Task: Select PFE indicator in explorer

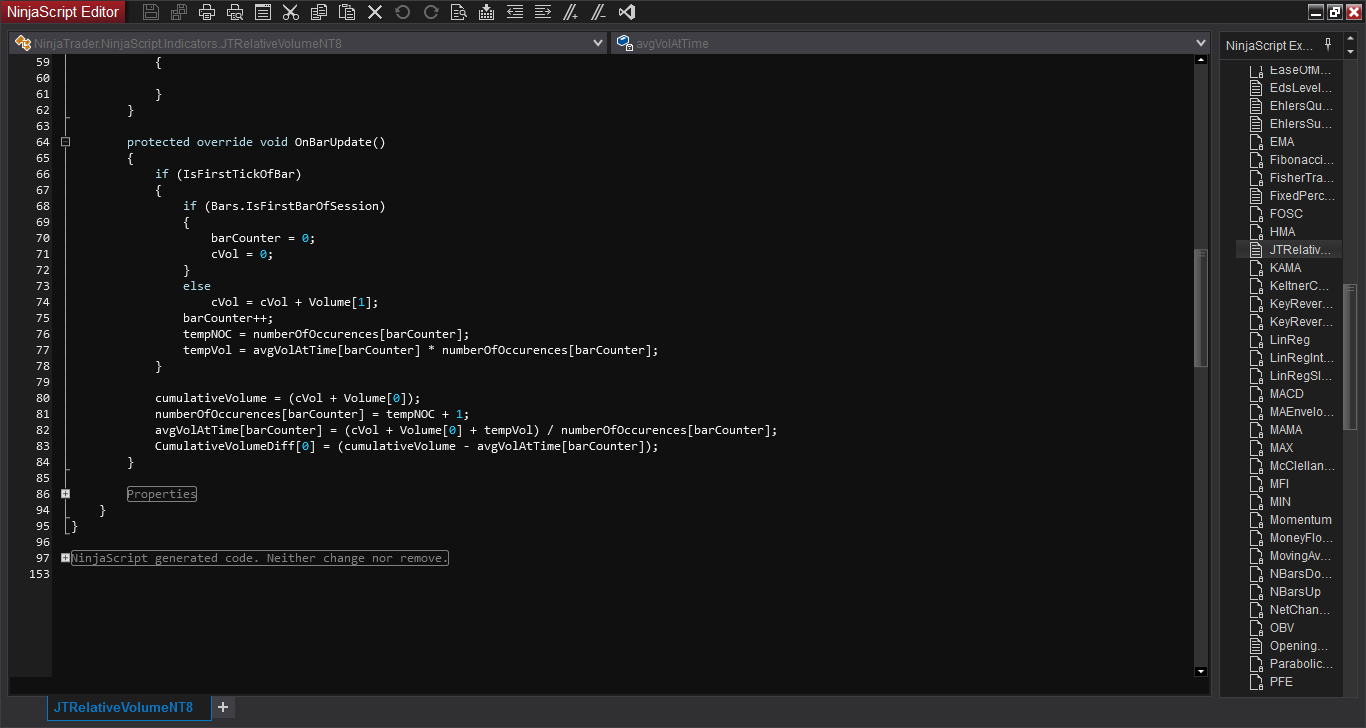Action: pyautogui.click(x=1281, y=682)
